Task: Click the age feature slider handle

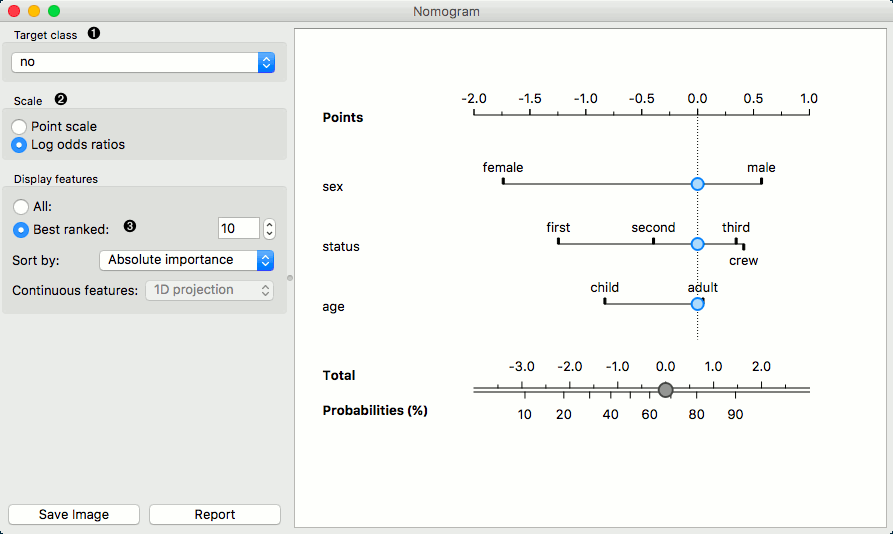Action: (x=698, y=303)
